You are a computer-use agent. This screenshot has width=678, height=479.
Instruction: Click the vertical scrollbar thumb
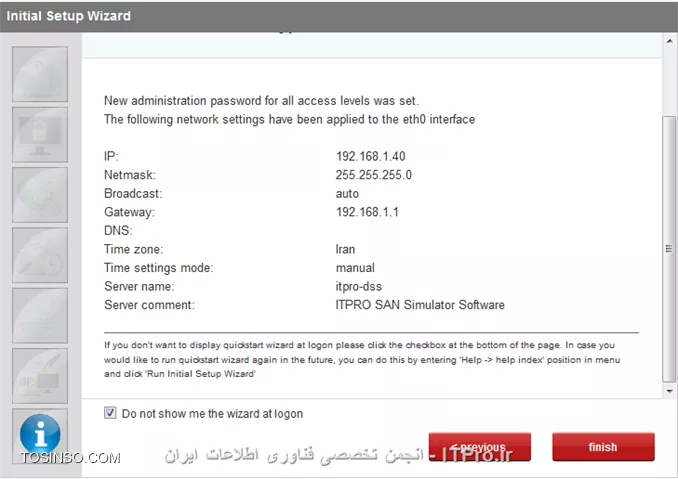[669, 249]
